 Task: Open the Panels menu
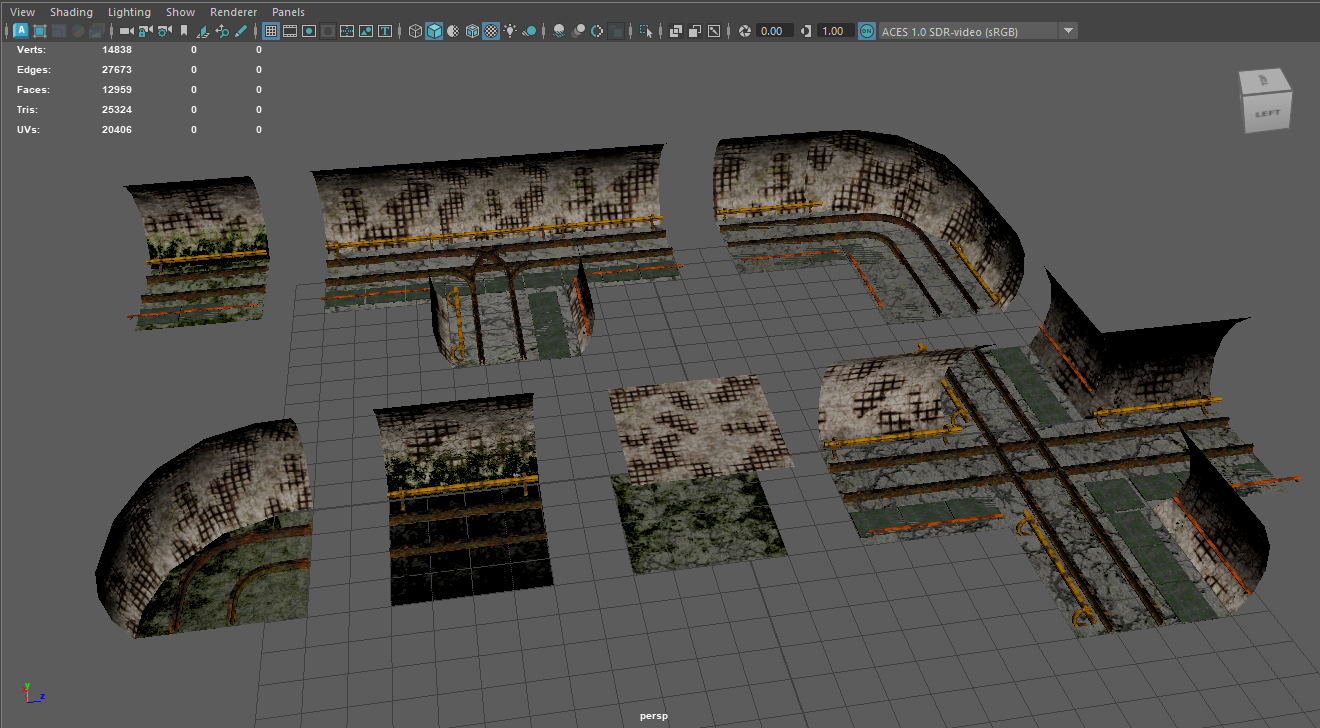point(288,12)
